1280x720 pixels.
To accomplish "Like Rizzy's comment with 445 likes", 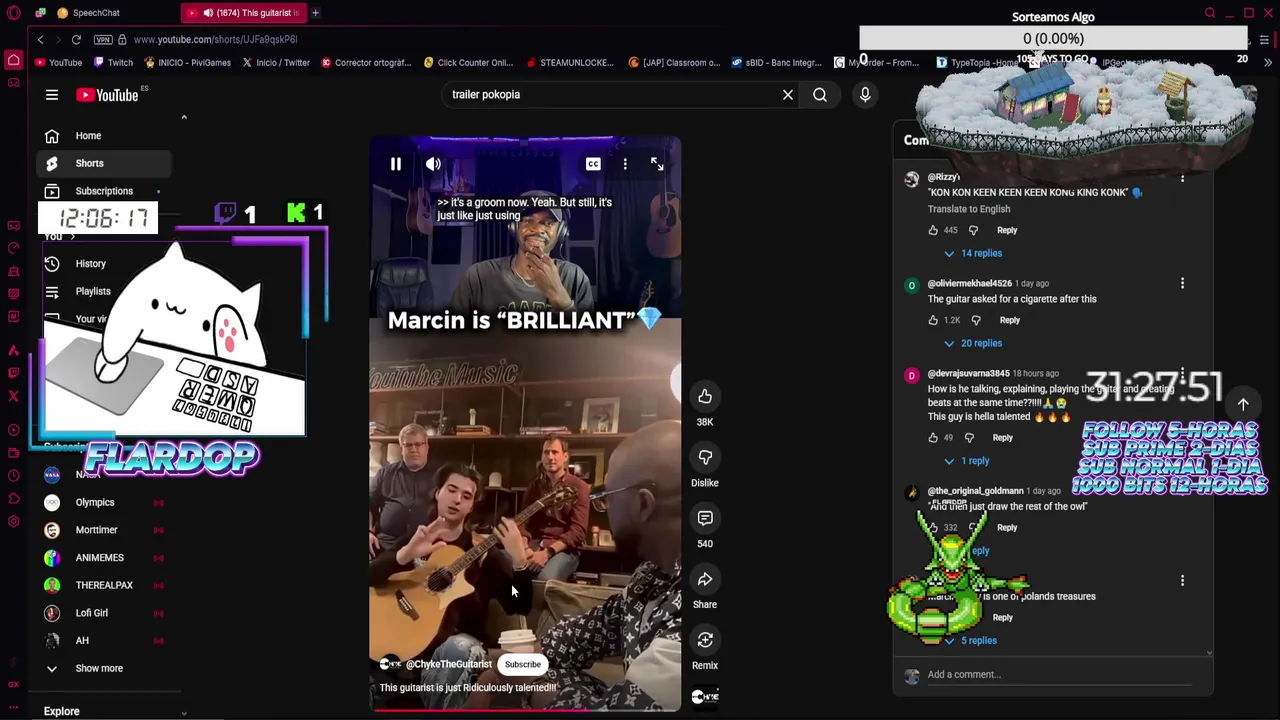I will [933, 230].
